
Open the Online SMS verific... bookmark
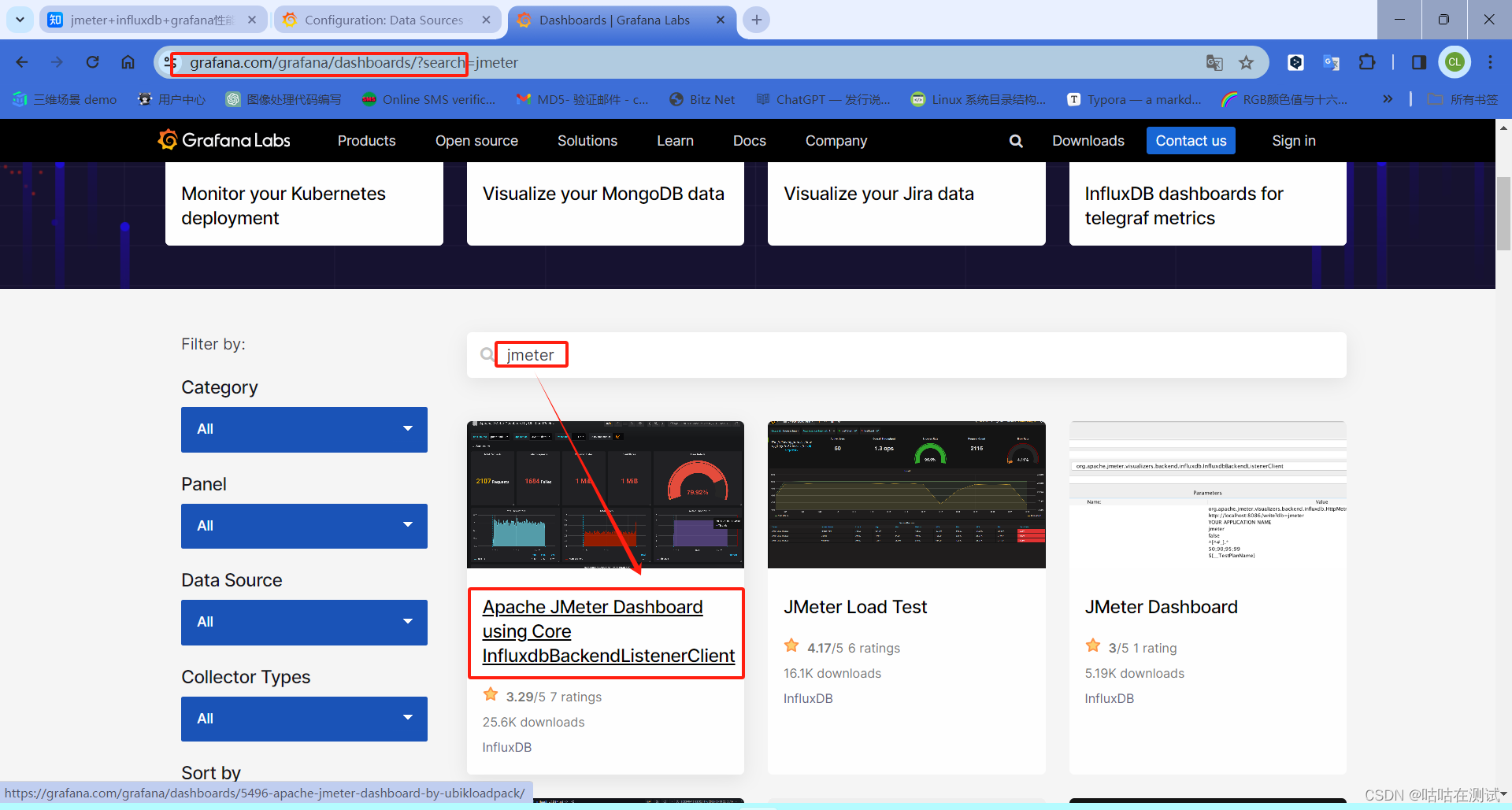coord(428,99)
